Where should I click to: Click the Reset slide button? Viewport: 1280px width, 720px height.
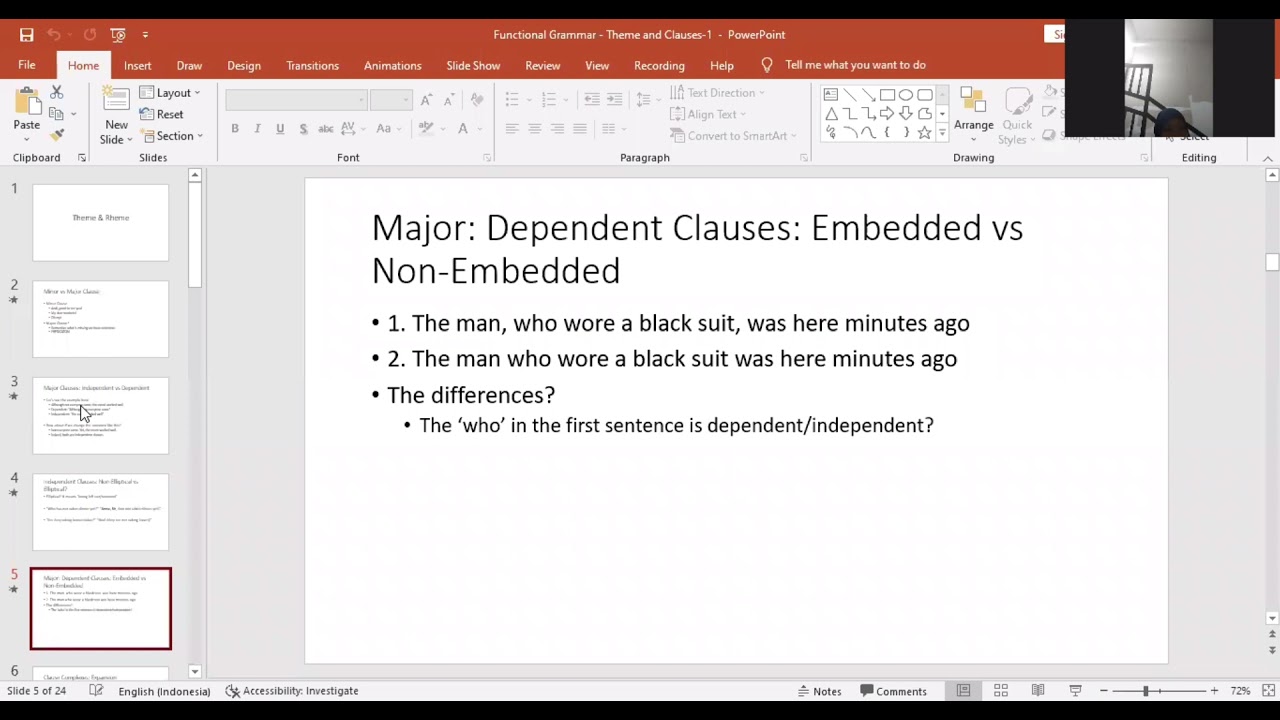click(162, 115)
